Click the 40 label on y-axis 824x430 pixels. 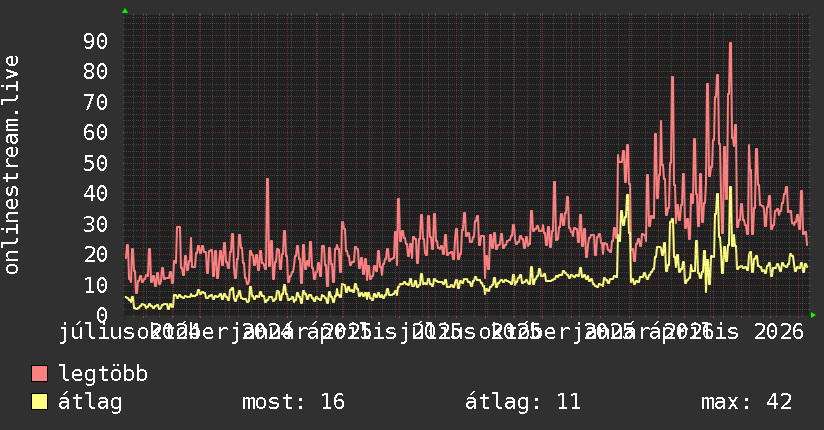coord(96,193)
